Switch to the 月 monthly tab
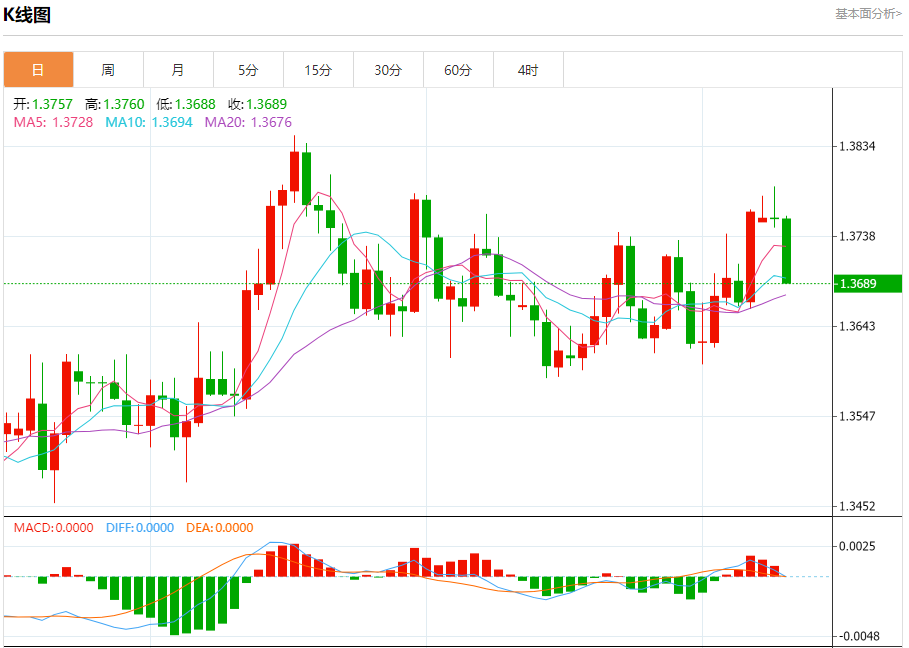909x648 pixels. click(179, 70)
